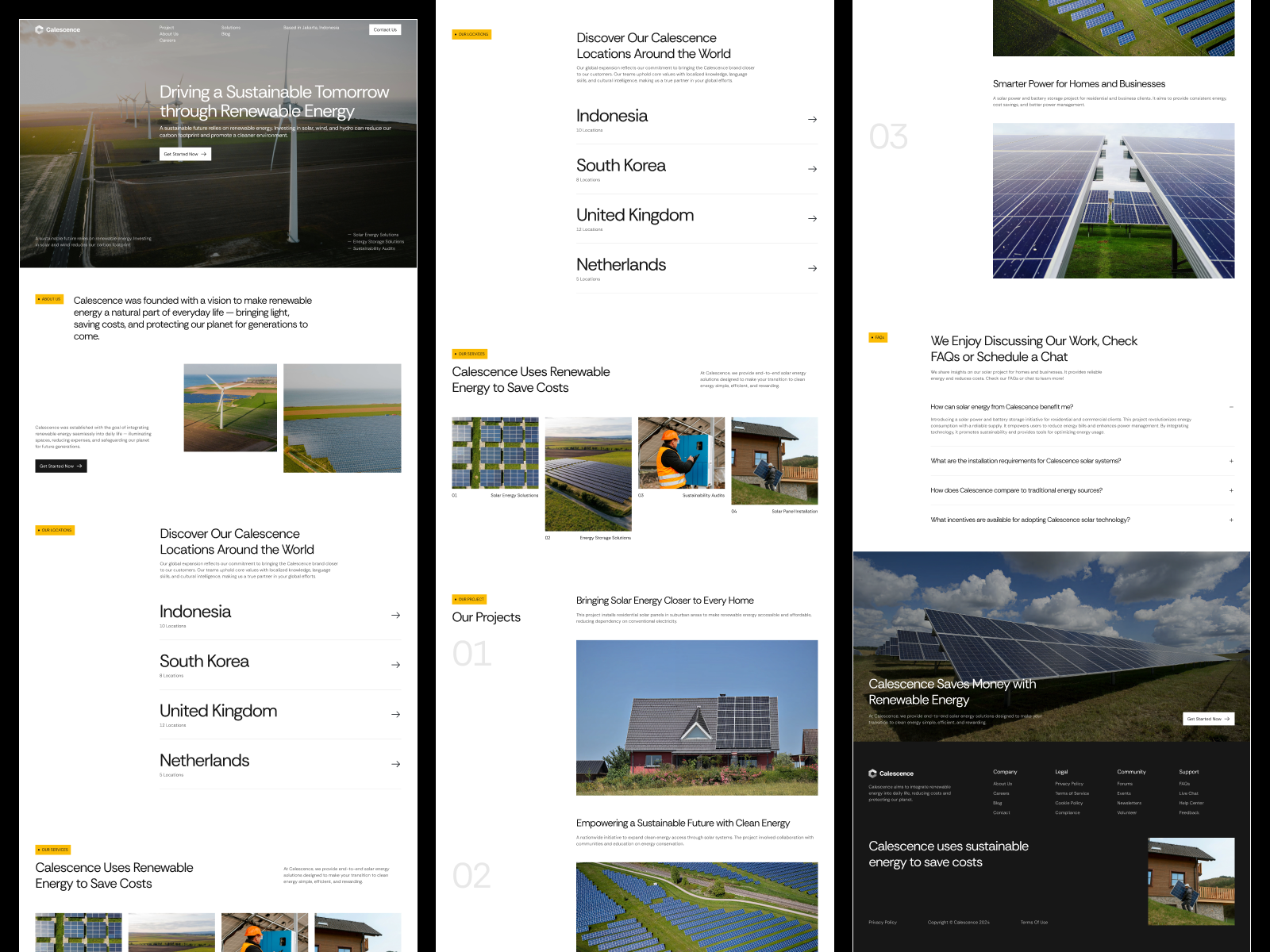The width and height of the screenshot is (1270, 952).
Task: Click the Netherlands arrow in the middle page
Action: pyautogui.click(x=812, y=268)
